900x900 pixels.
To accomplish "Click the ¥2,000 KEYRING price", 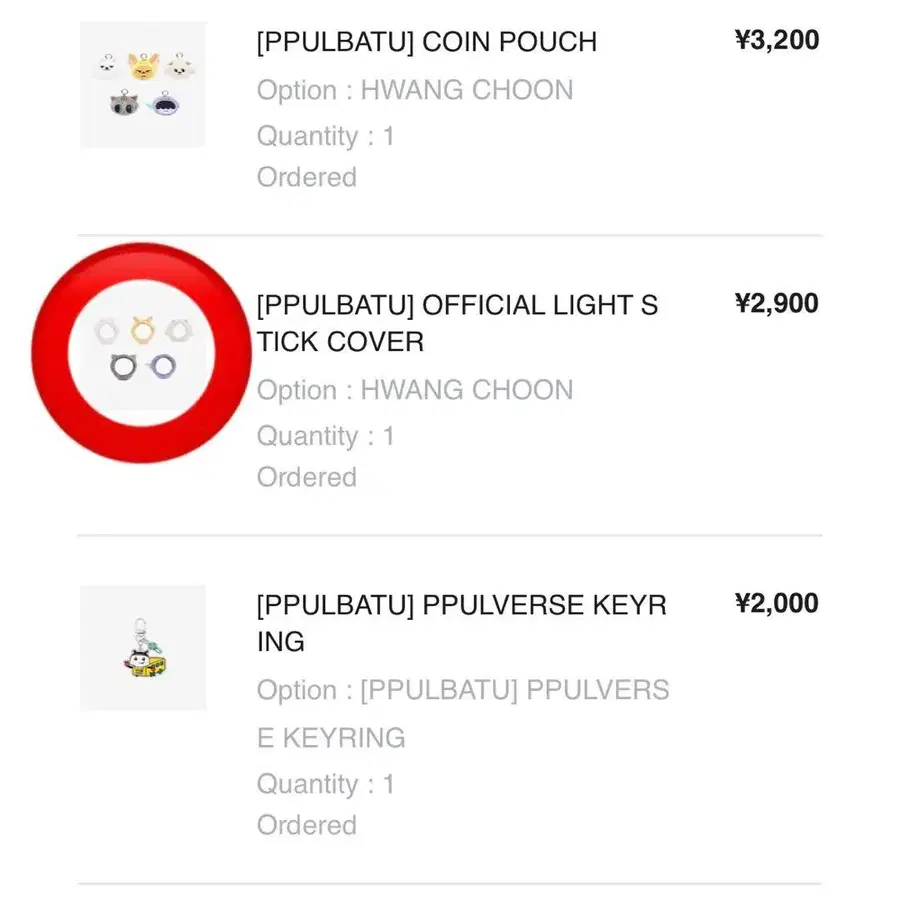I will 779,603.
